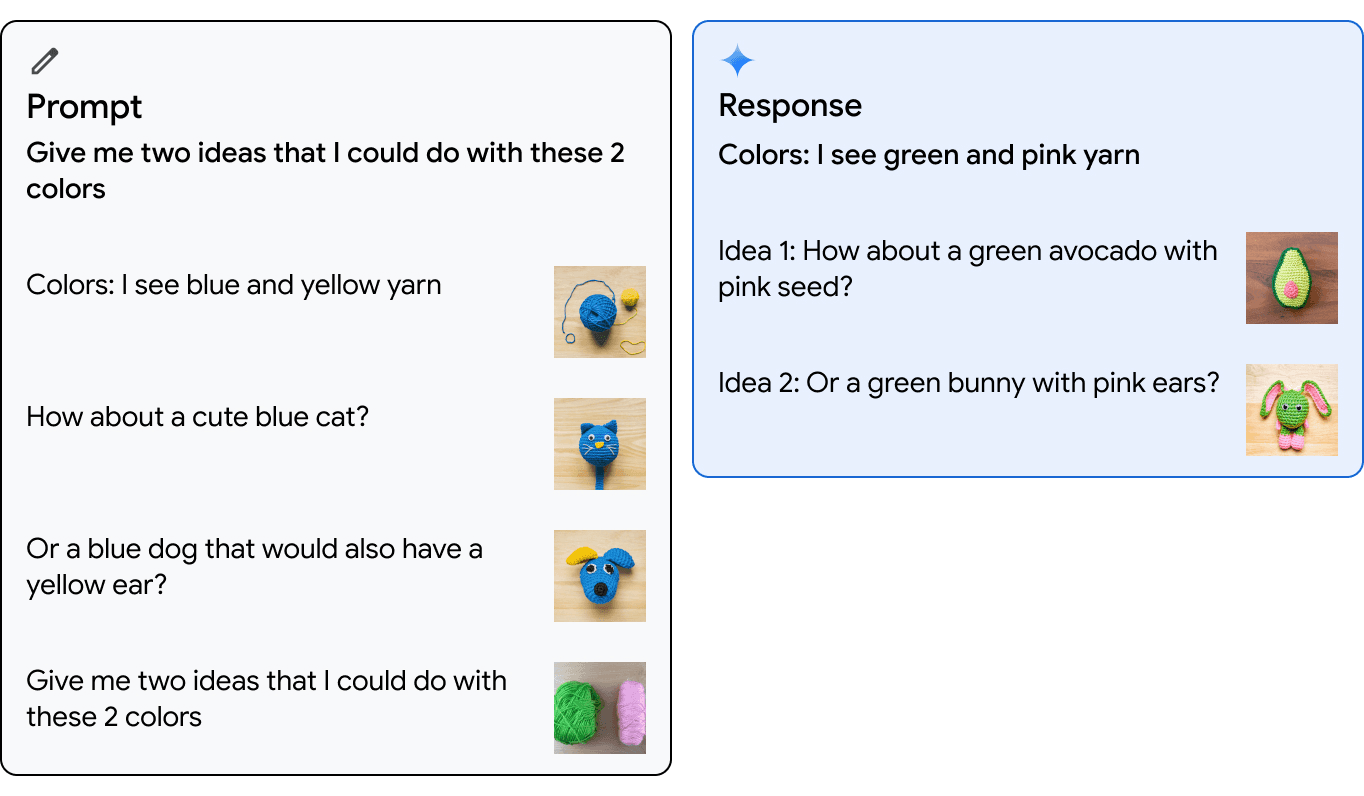Image resolution: width=1364 pixels, height=796 pixels.
Task: Click the blue dog with yellow ear text
Action: click(x=254, y=566)
